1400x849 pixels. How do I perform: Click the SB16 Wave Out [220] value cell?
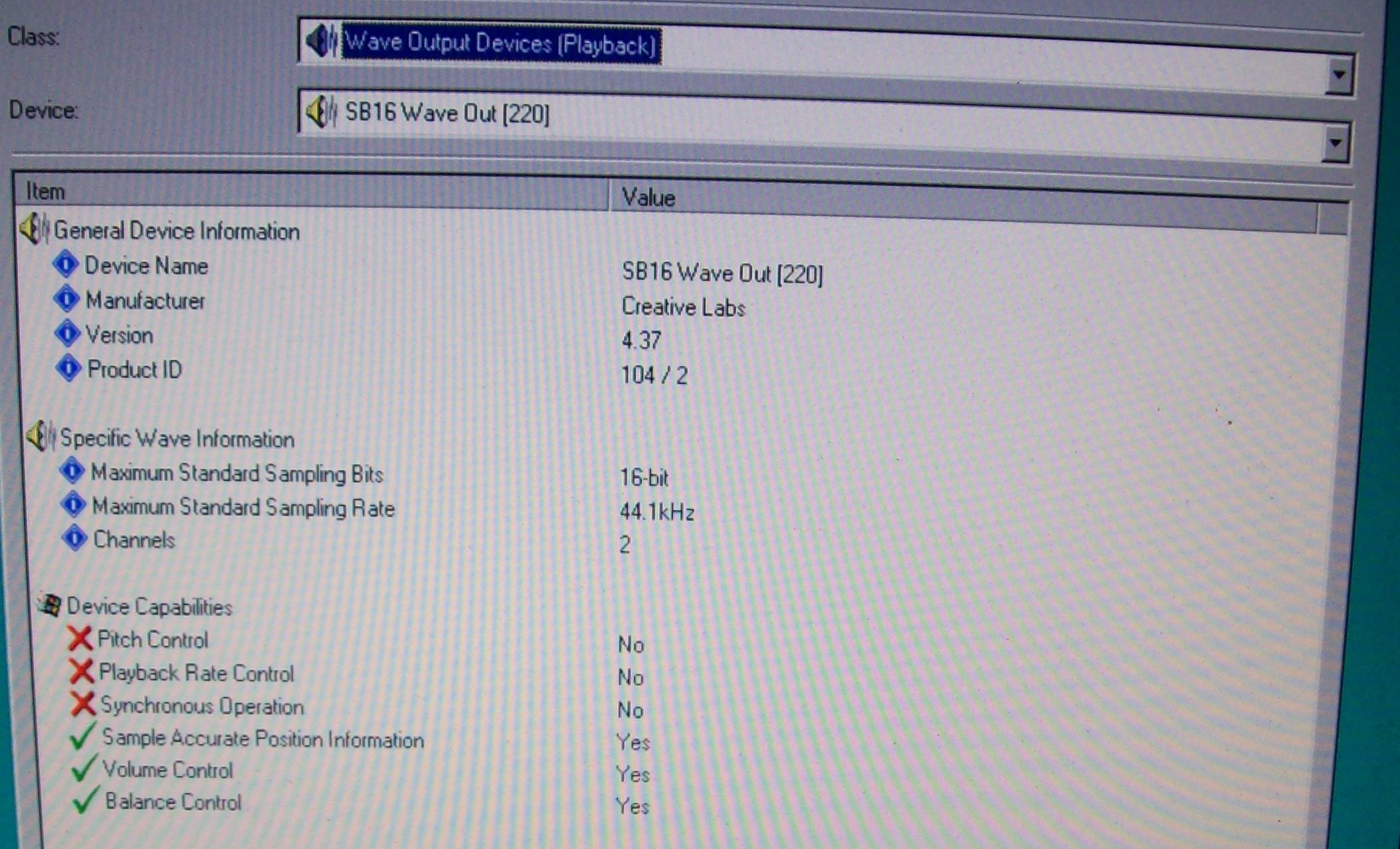pos(722,274)
